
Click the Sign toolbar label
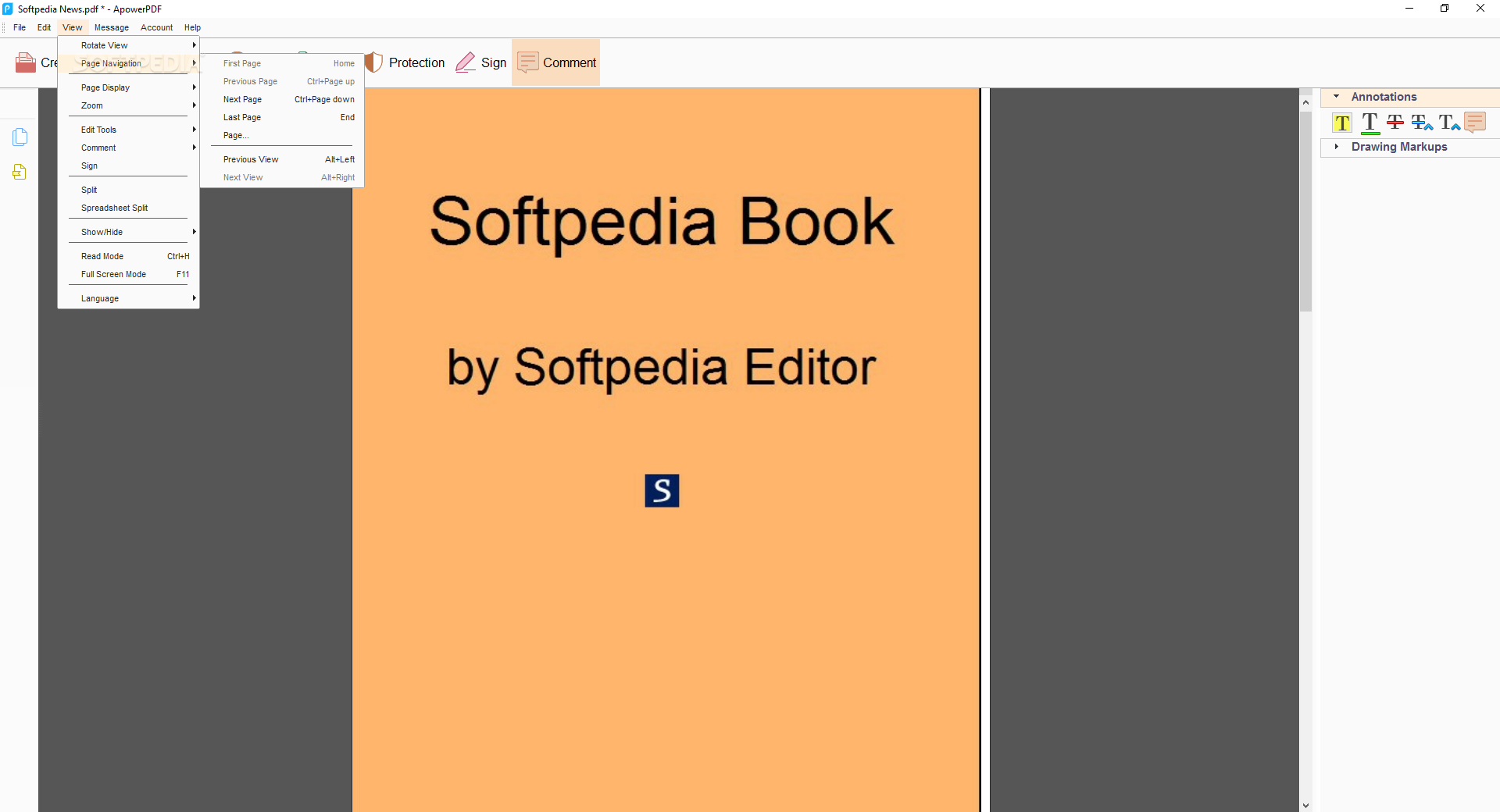(494, 62)
